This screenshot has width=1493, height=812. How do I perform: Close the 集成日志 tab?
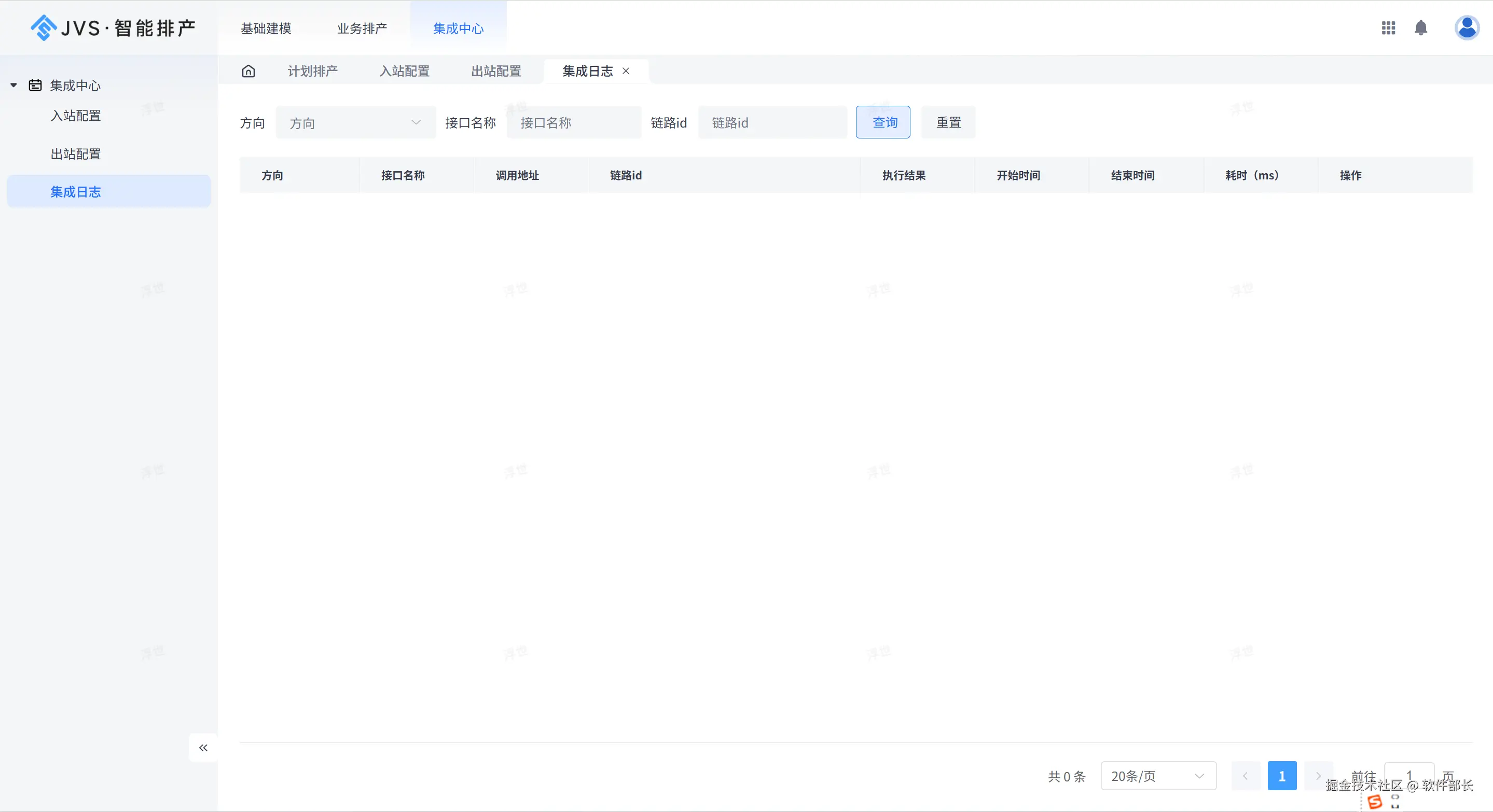(x=626, y=71)
